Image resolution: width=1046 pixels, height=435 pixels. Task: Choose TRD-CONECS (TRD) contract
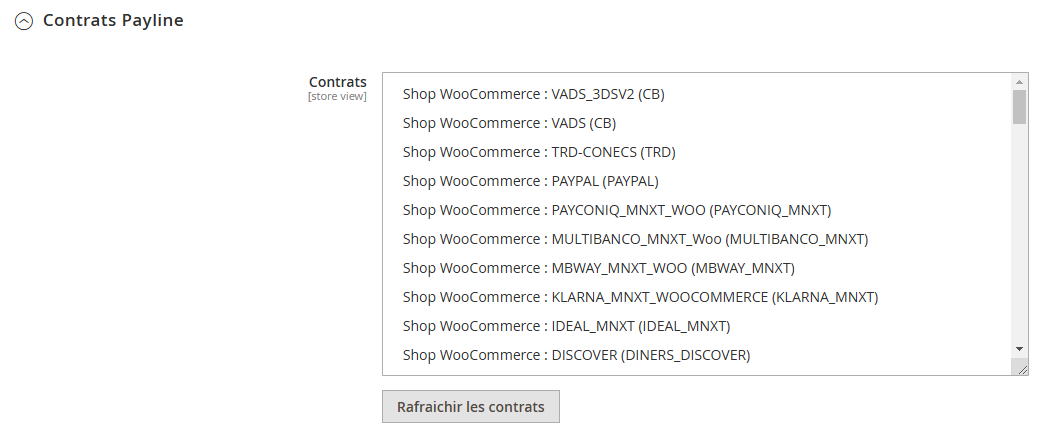click(539, 153)
